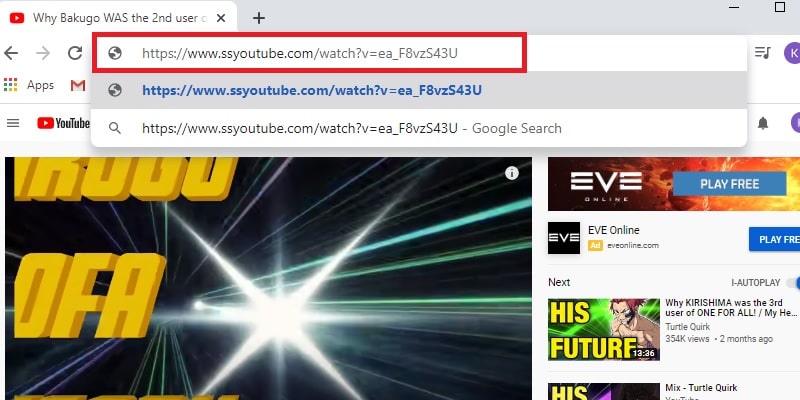The height and width of the screenshot is (400, 800).
Task: Open the Turtle Quirk channel name
Action: pos(687,327)
